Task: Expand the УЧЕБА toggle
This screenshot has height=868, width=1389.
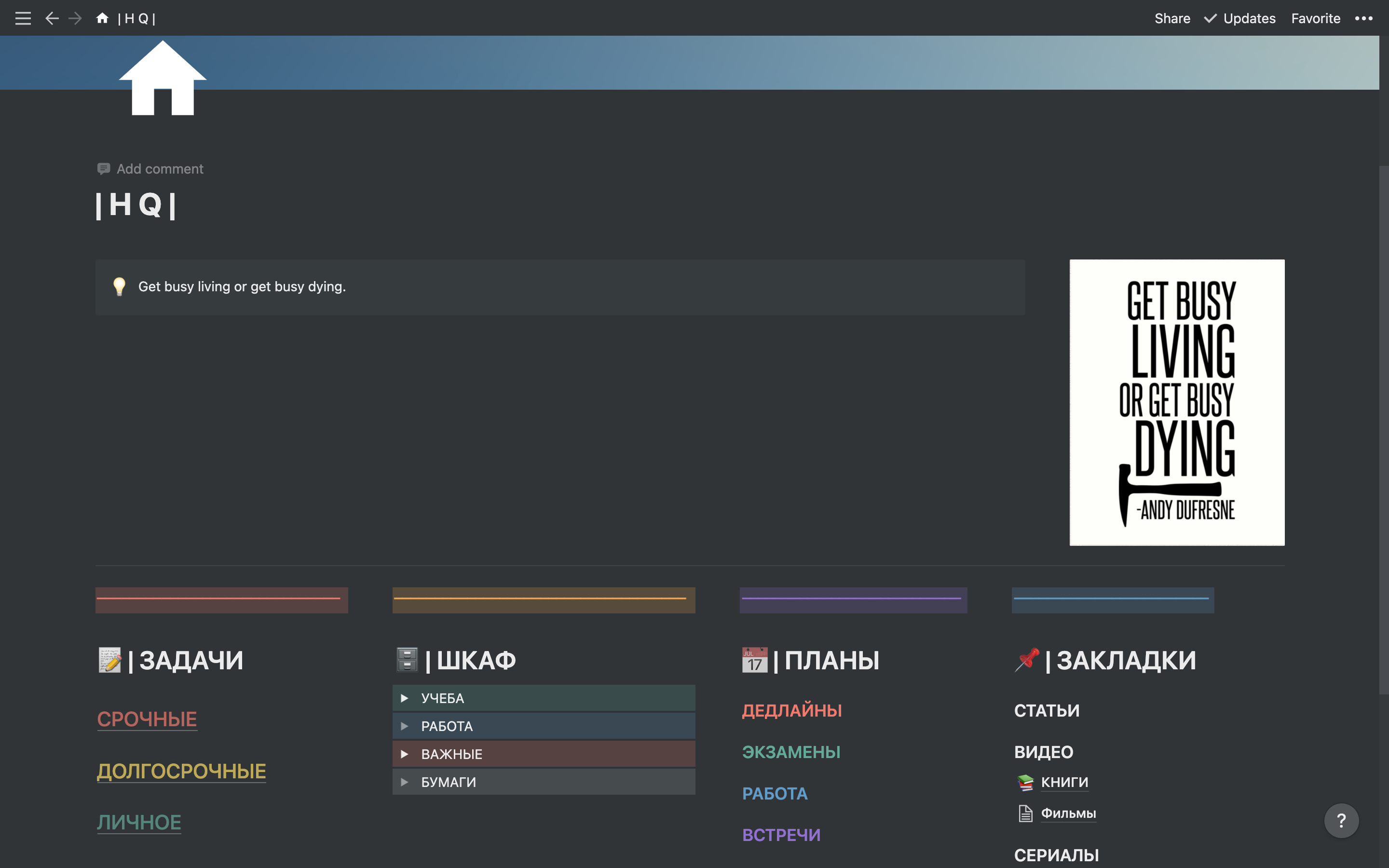Action: coord(404,698)
